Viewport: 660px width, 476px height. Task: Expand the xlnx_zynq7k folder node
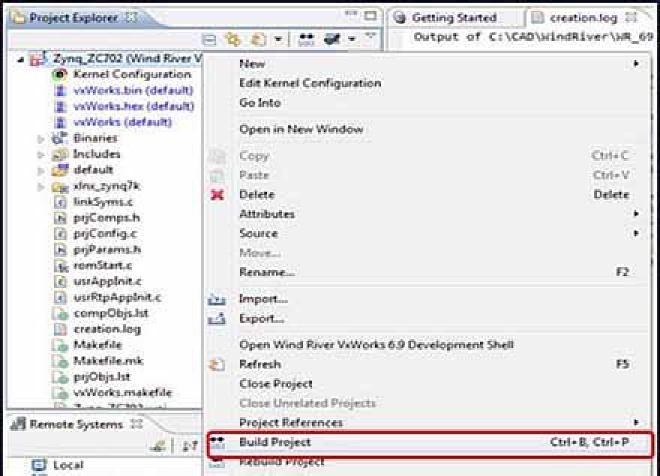click(41, 187)
